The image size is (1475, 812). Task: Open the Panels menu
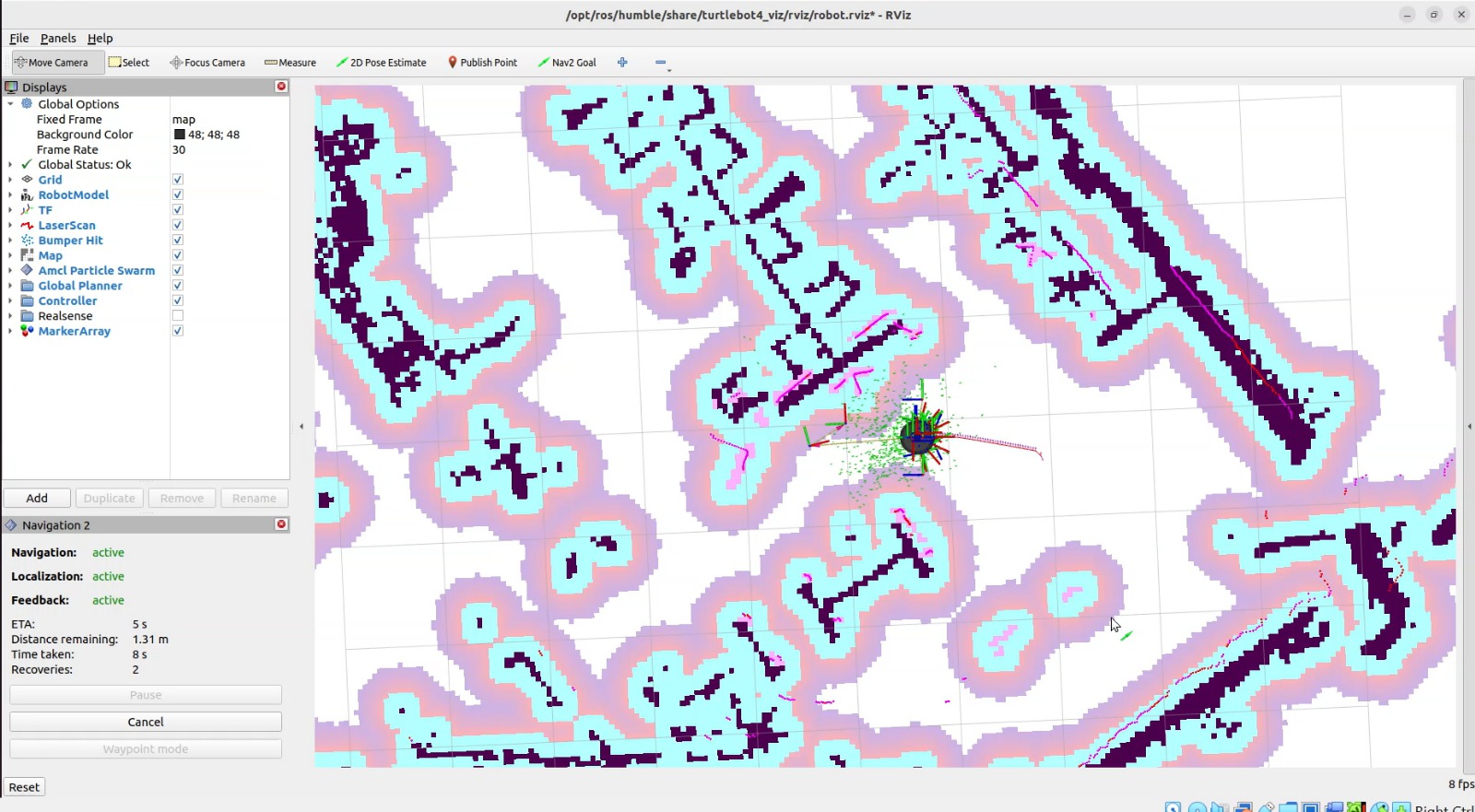click(58, 39)
